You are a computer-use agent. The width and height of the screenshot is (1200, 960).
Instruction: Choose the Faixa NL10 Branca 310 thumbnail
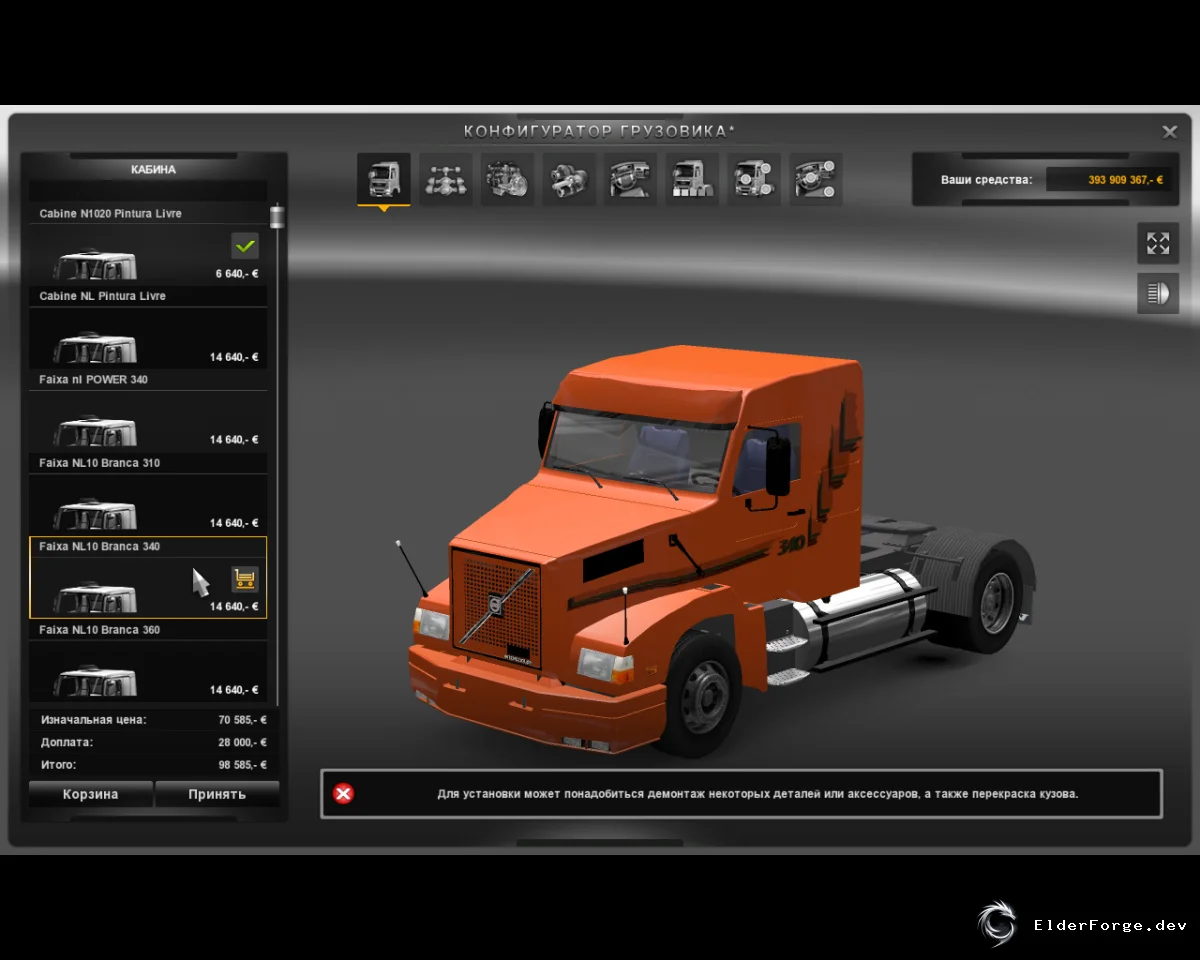[x=96, y=515]
